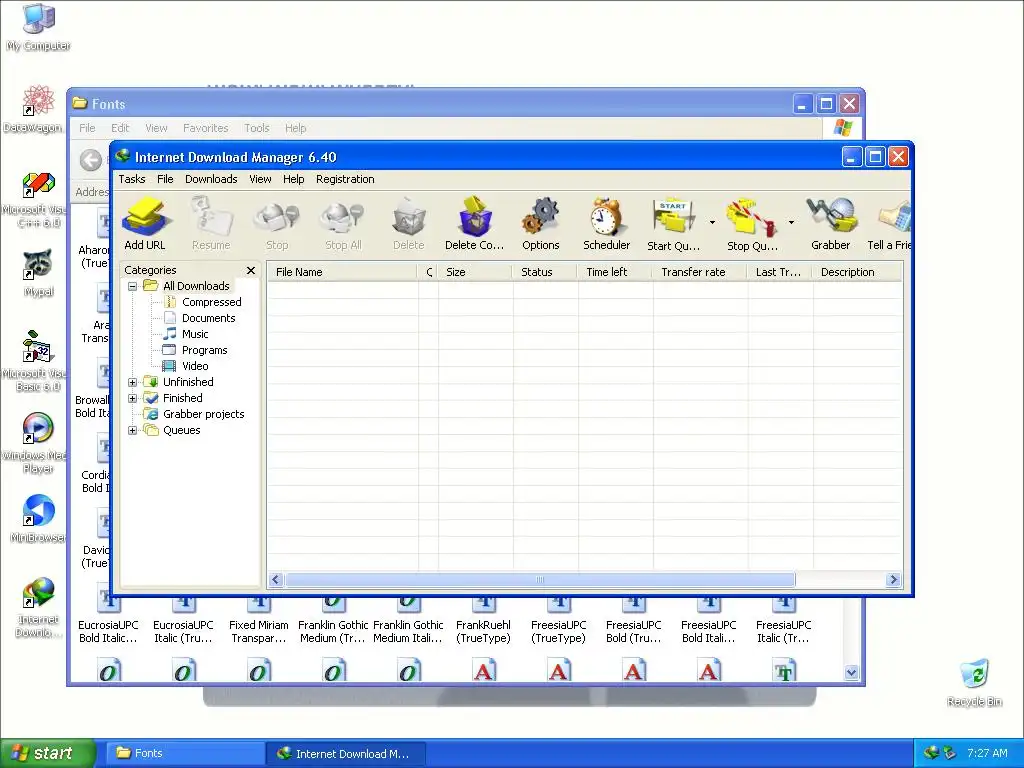Open the Start Queue dropdown arrow
Screen dimensions: 1024x768
[712, 223]
